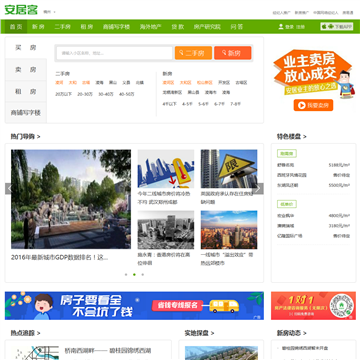Open 海外地产 in navigation bar

point(150,27)
